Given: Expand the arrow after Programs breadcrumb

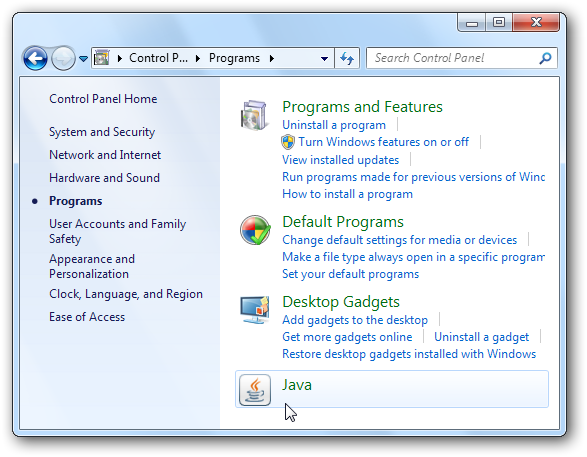Looking at the screenshot, I should (x=272, y=58).
